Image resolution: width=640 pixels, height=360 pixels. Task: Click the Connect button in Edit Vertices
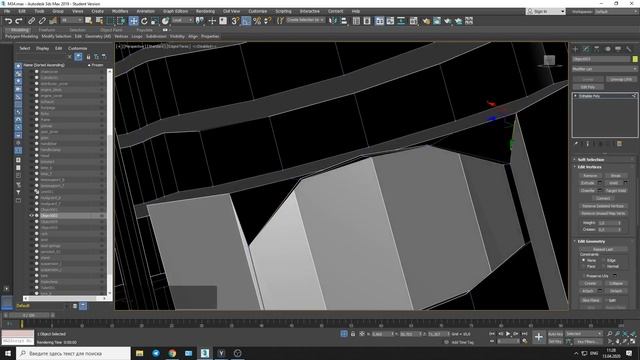tap(603, 198)
